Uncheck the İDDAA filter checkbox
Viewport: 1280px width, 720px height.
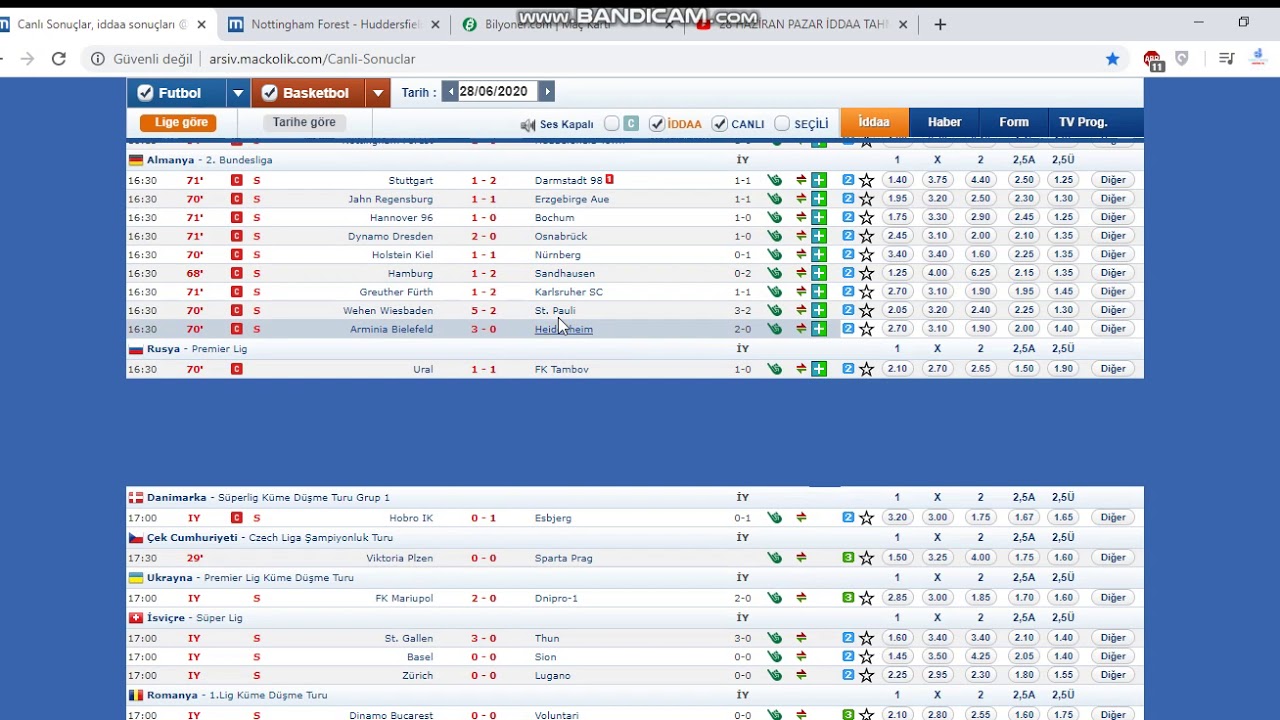click(657, 124)
